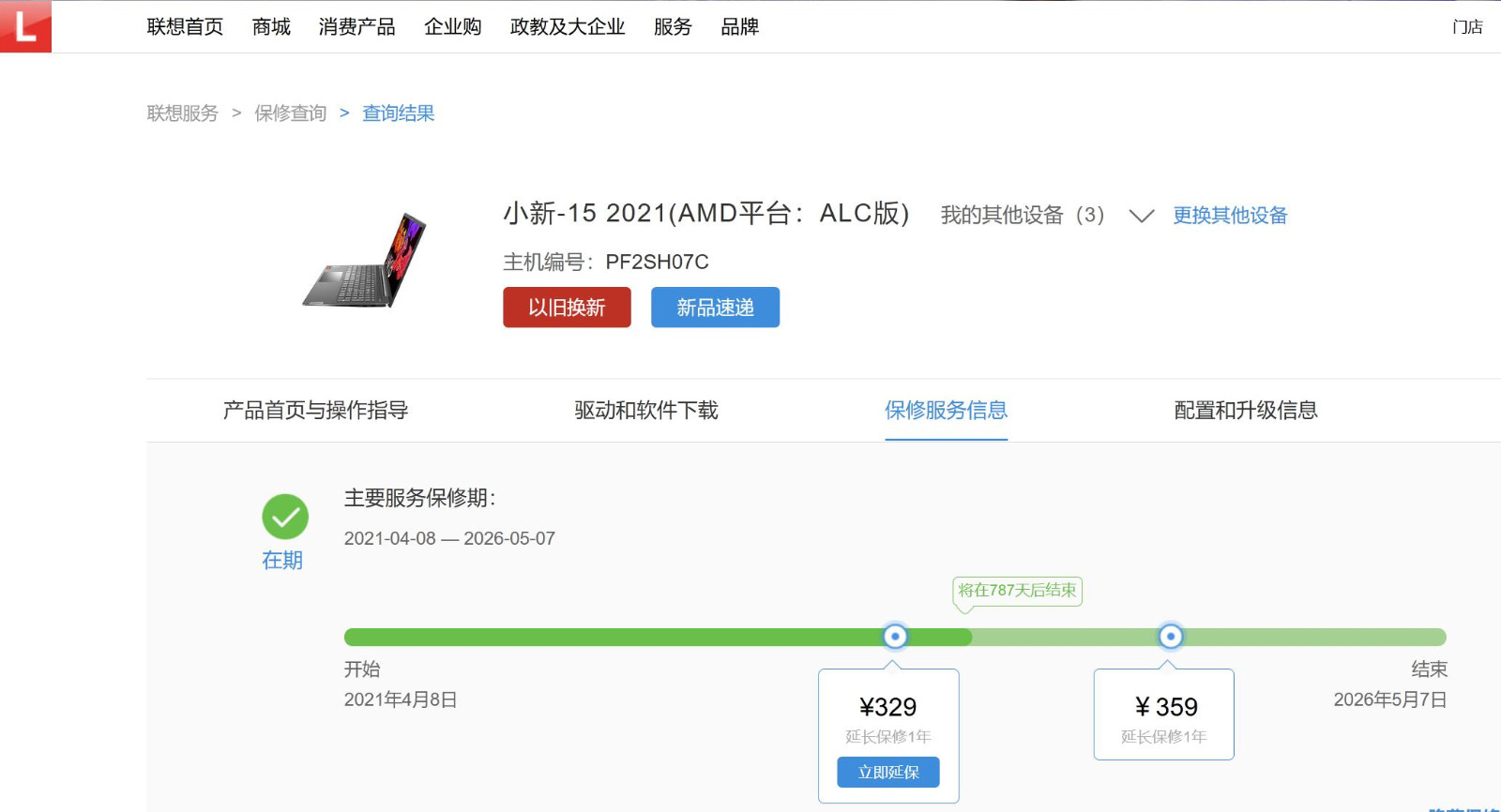Screen dimensions: 1501x812
Task: Click the 立即延保 button
Action: coord(888,773)
